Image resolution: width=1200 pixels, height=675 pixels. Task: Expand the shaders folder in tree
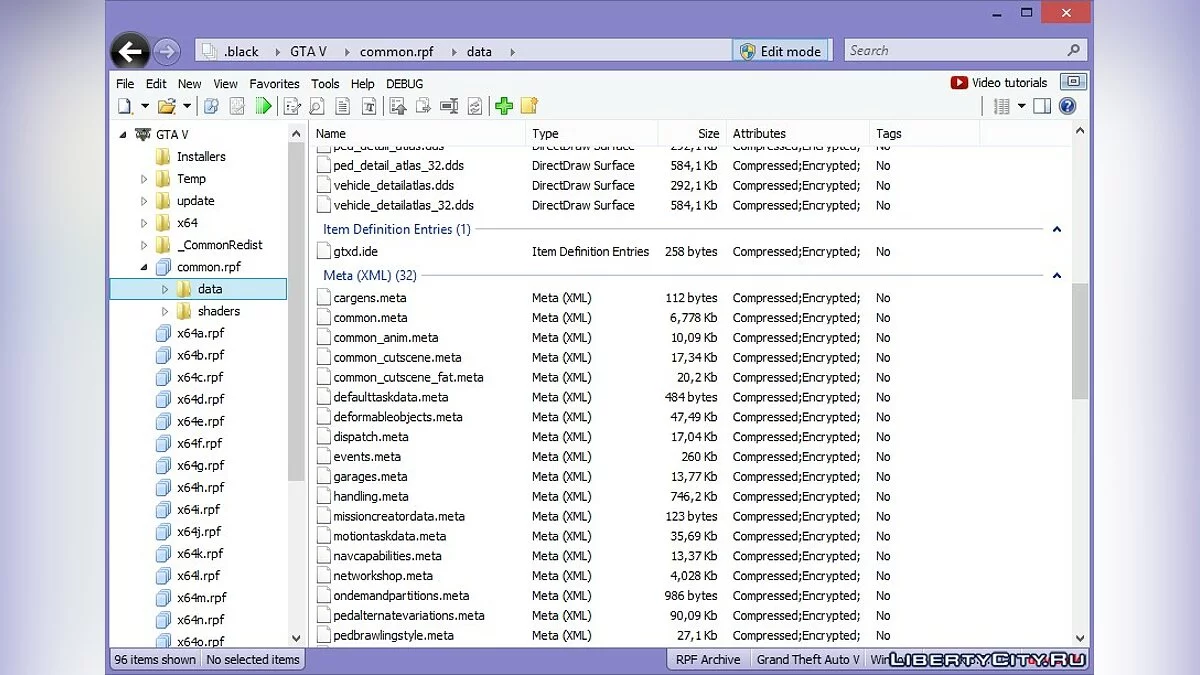tap(166, 311)
